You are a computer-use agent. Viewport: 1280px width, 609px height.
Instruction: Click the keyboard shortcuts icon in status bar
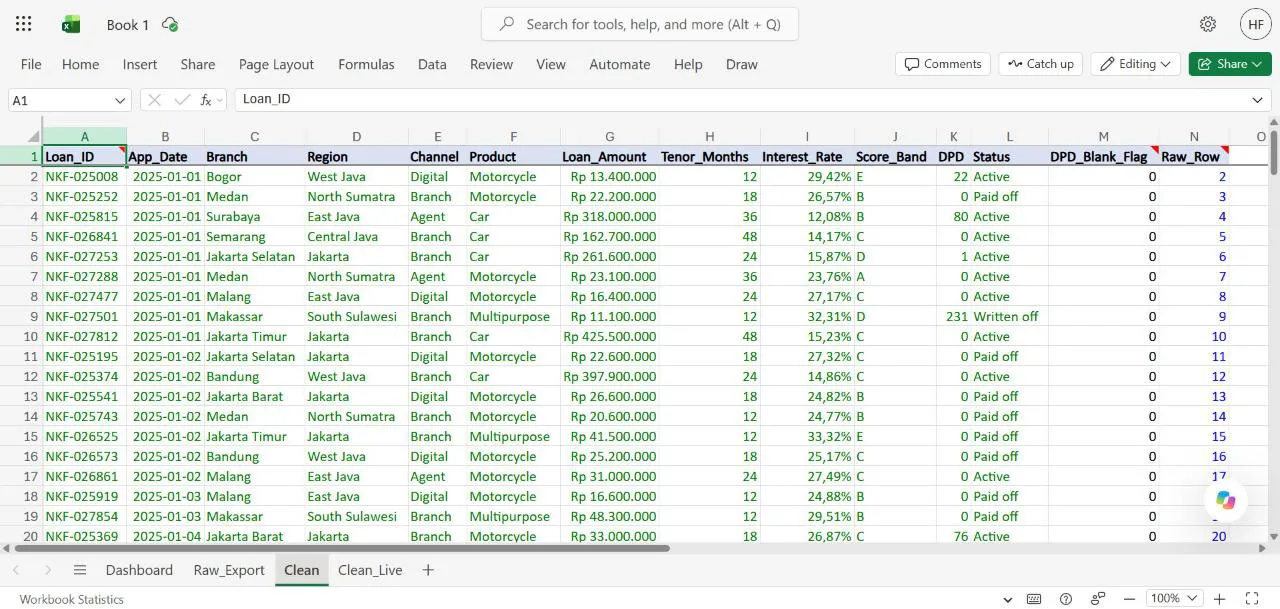click(x=1035, y=599)
